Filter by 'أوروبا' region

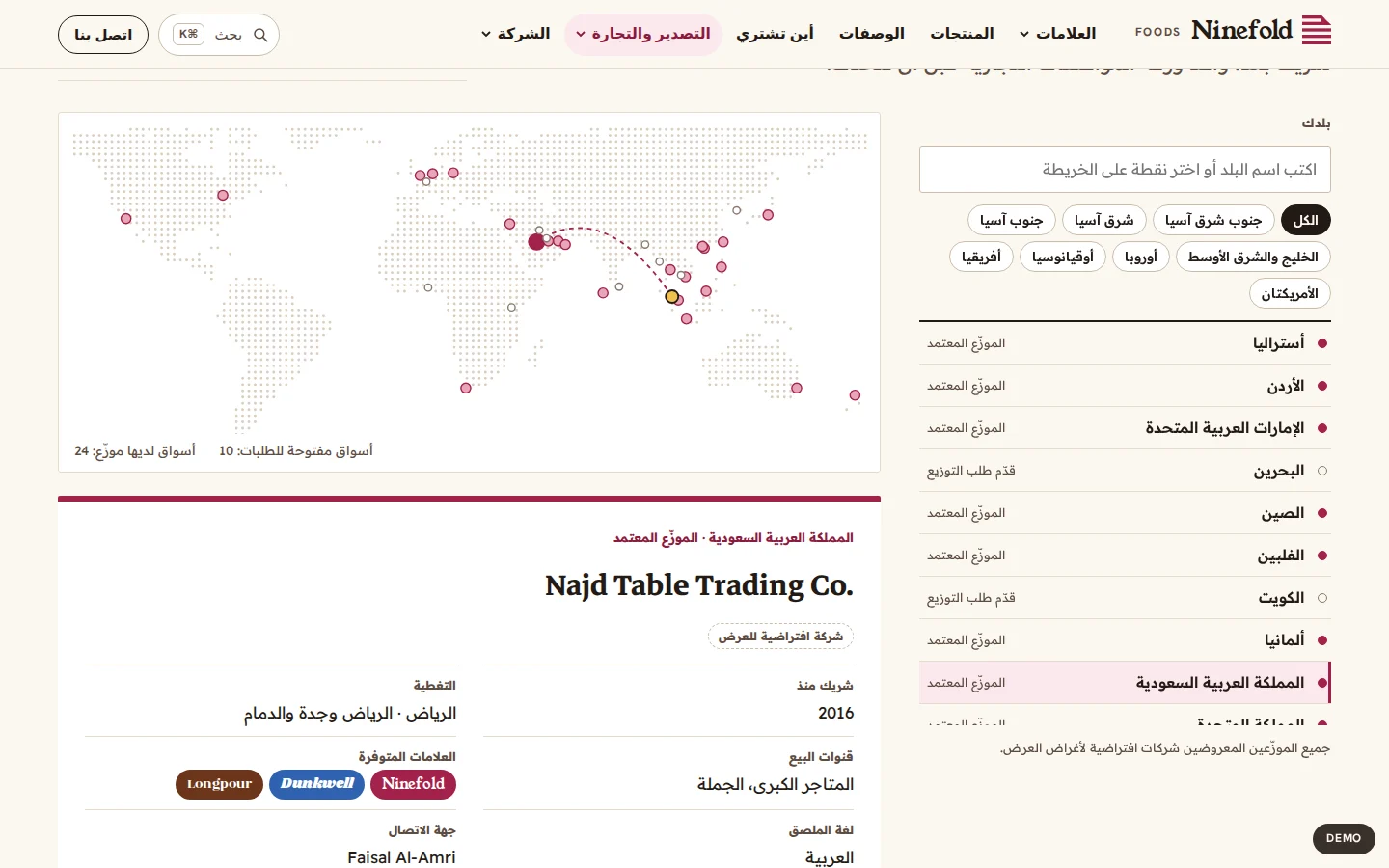(1141, 257)
